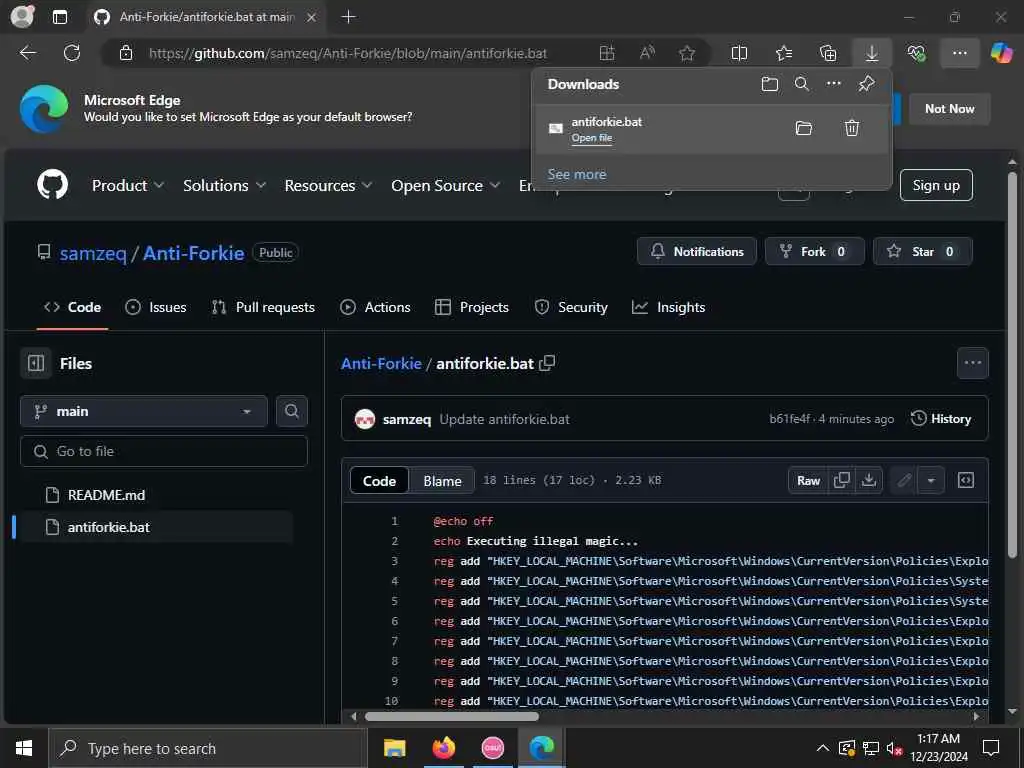Click See more in Downloads
The image size is (1024, 768).
(577, 174)
